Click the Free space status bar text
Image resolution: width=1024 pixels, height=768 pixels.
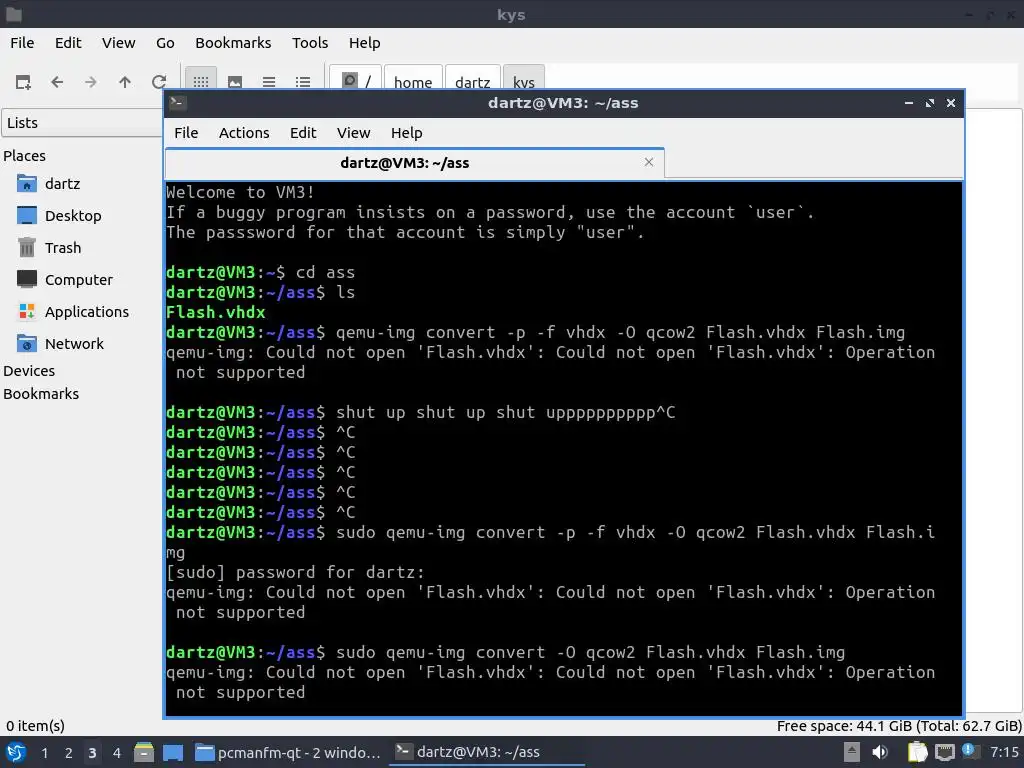(899, 726)
